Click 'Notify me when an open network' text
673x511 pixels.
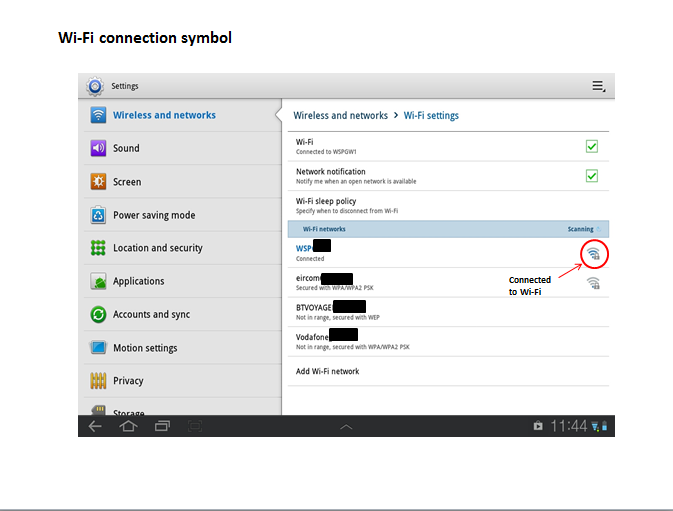[x=356, y=181]
